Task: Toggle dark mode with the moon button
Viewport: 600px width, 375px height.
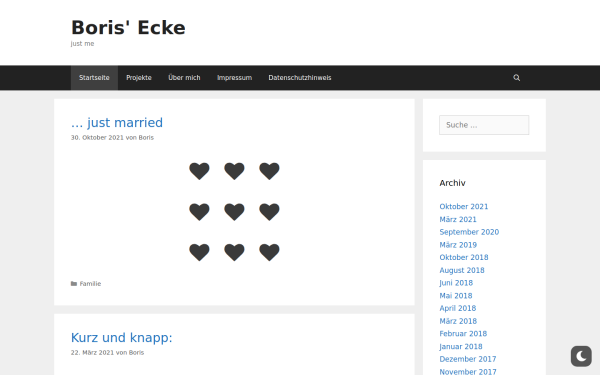Action: click(x=581, y=356)
